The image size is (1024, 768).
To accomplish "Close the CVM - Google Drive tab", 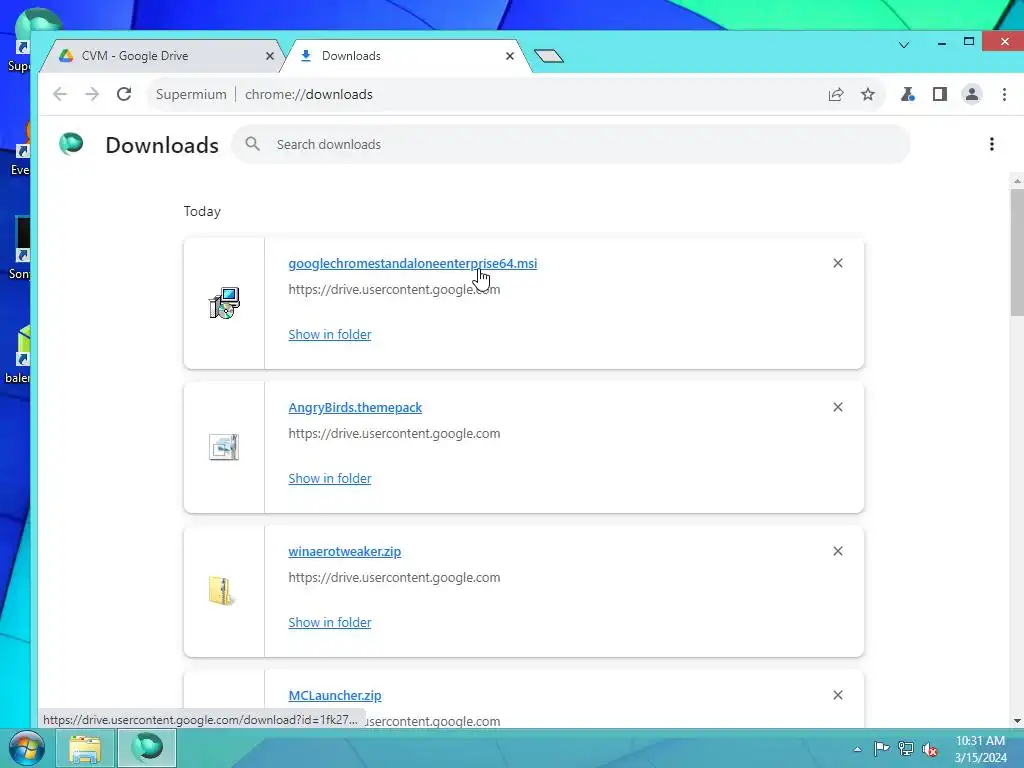I will [x=270, y=56].
